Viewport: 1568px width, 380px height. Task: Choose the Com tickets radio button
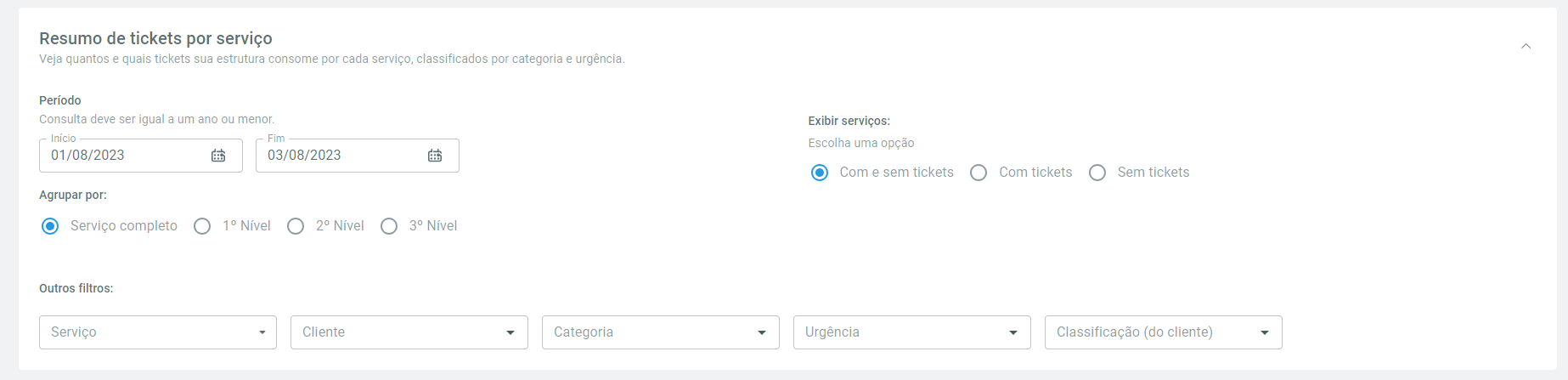[979, 173]
